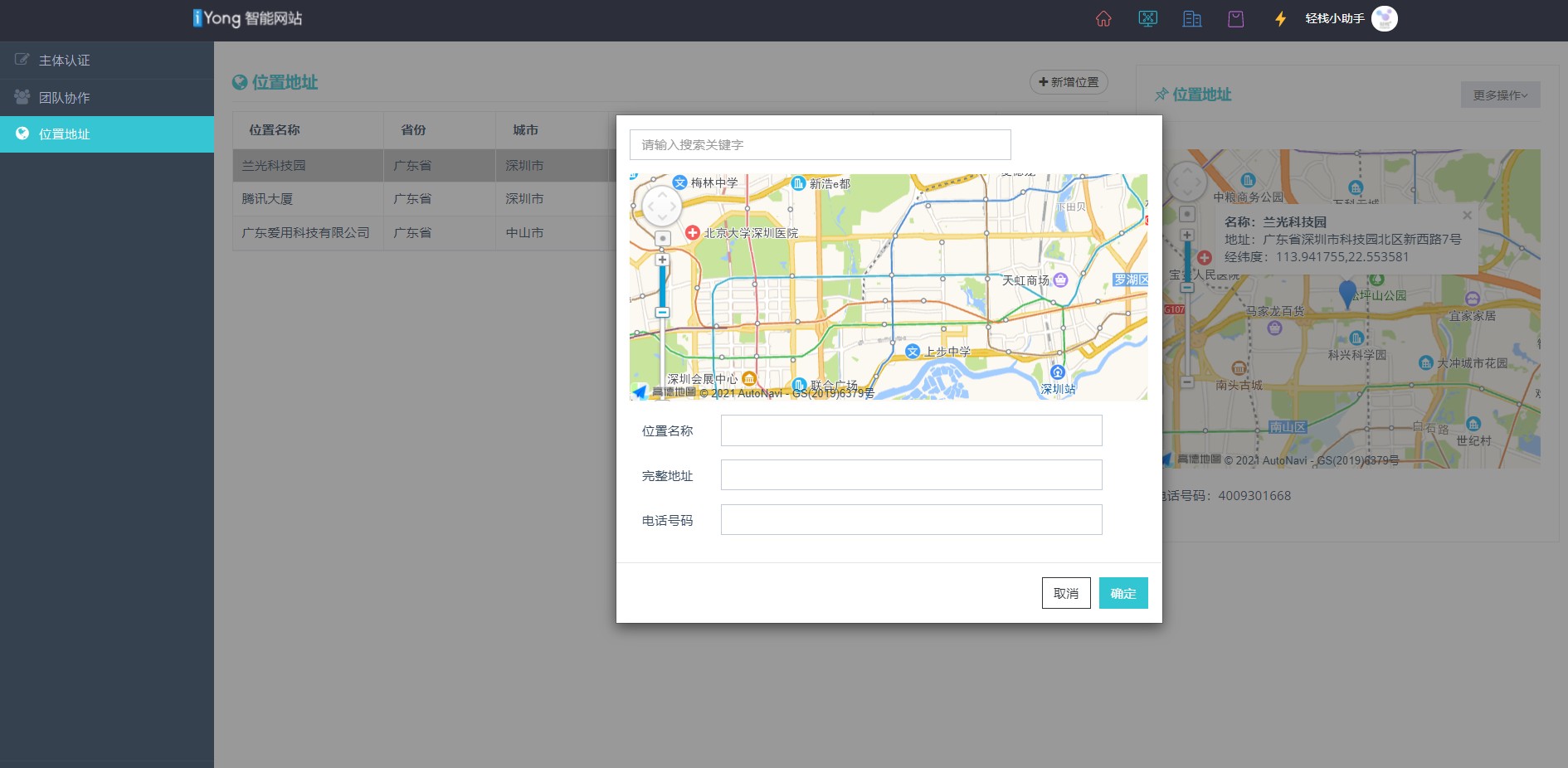
Task: Focus the search keyword input field
Action: pos(820,144)
